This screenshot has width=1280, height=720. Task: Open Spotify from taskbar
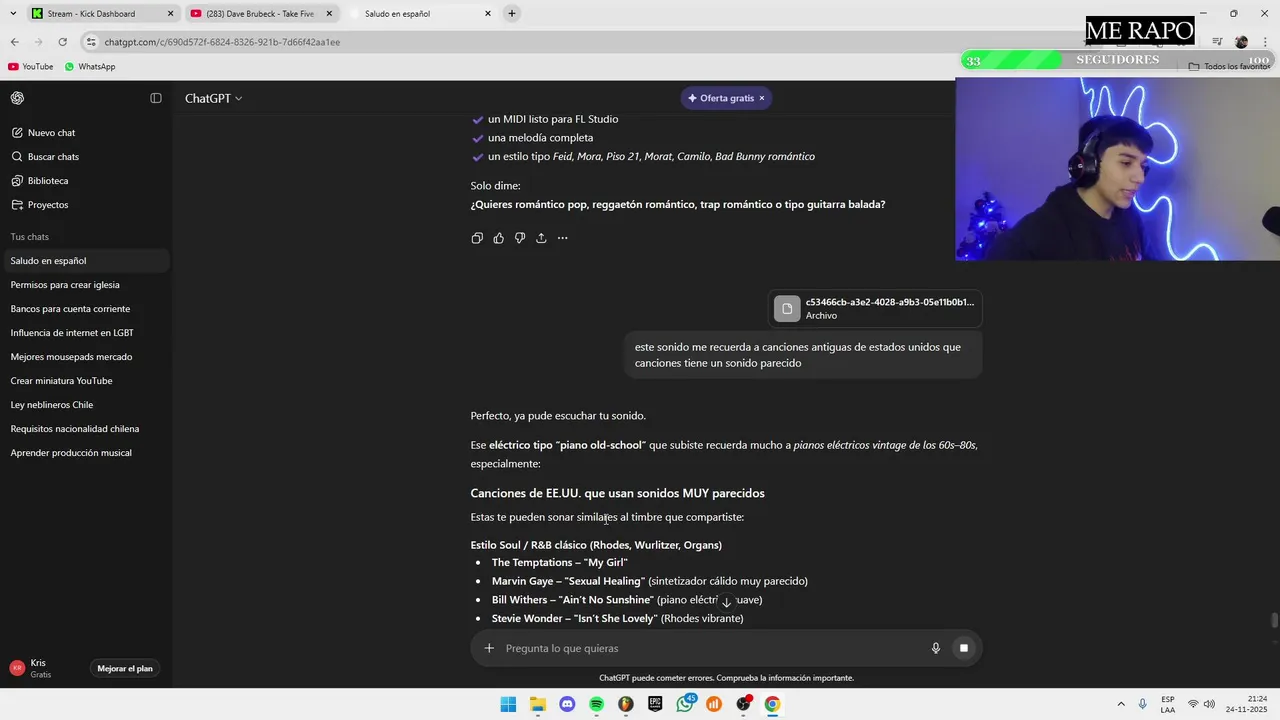(596, 704)
